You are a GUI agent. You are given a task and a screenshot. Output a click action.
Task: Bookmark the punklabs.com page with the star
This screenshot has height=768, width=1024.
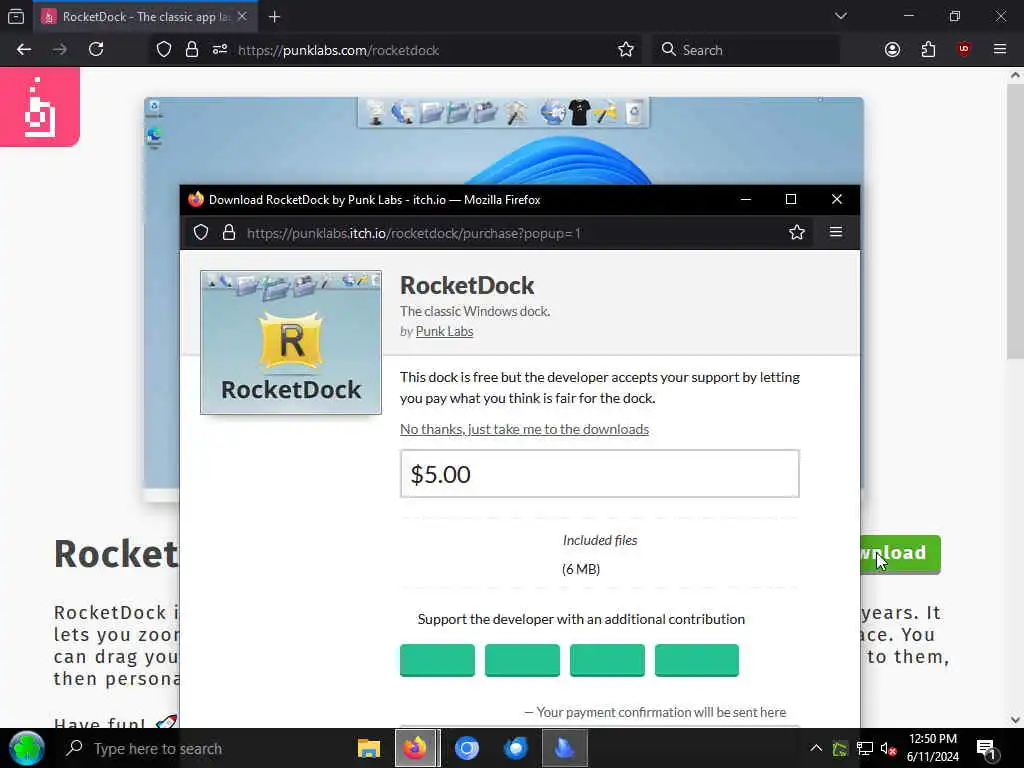point(626,50)
